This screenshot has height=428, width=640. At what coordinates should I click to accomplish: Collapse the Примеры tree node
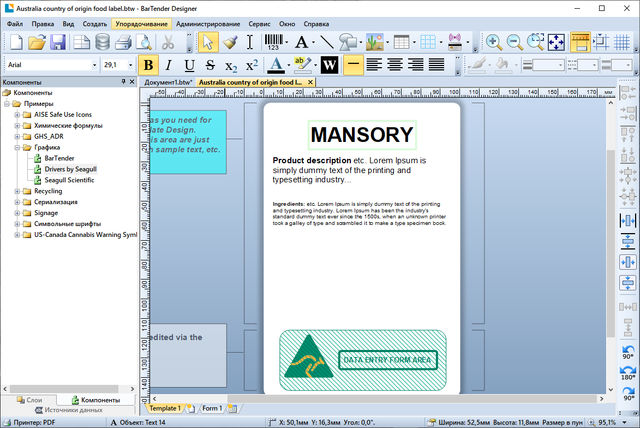click(x=7, y=104)
